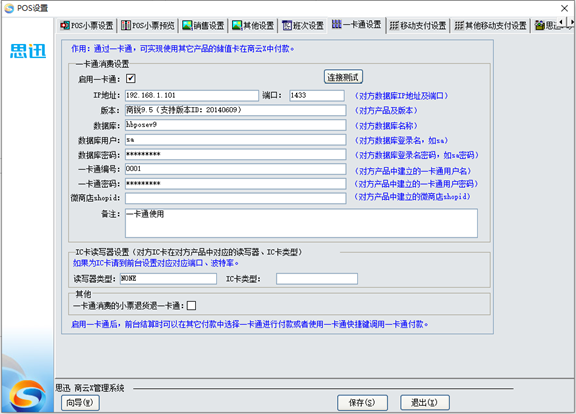Click the 端口 input field with 1433
Screen dimensions: 576x414
coord(317,96)
